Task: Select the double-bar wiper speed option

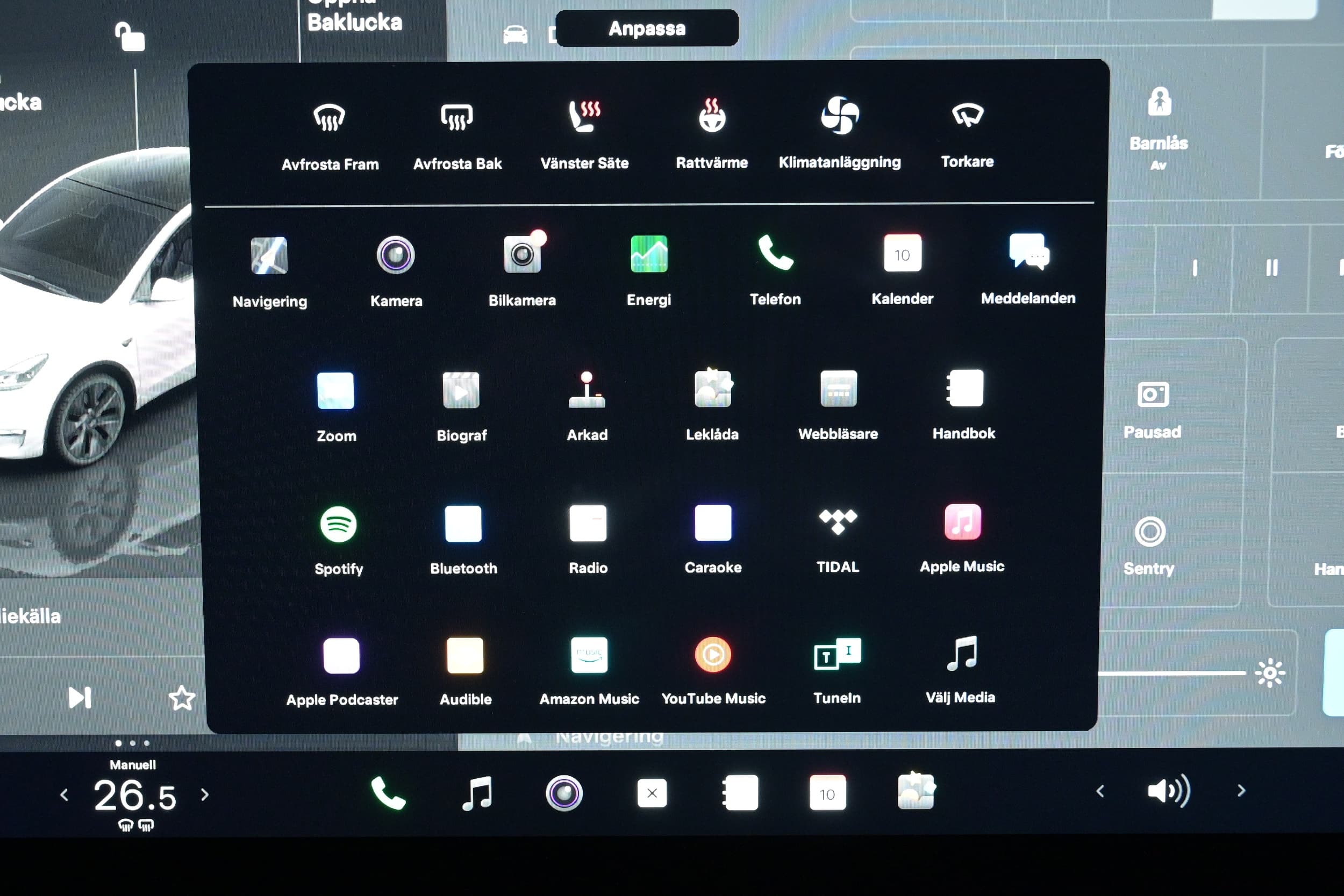Action: [x=1271, y=268]
